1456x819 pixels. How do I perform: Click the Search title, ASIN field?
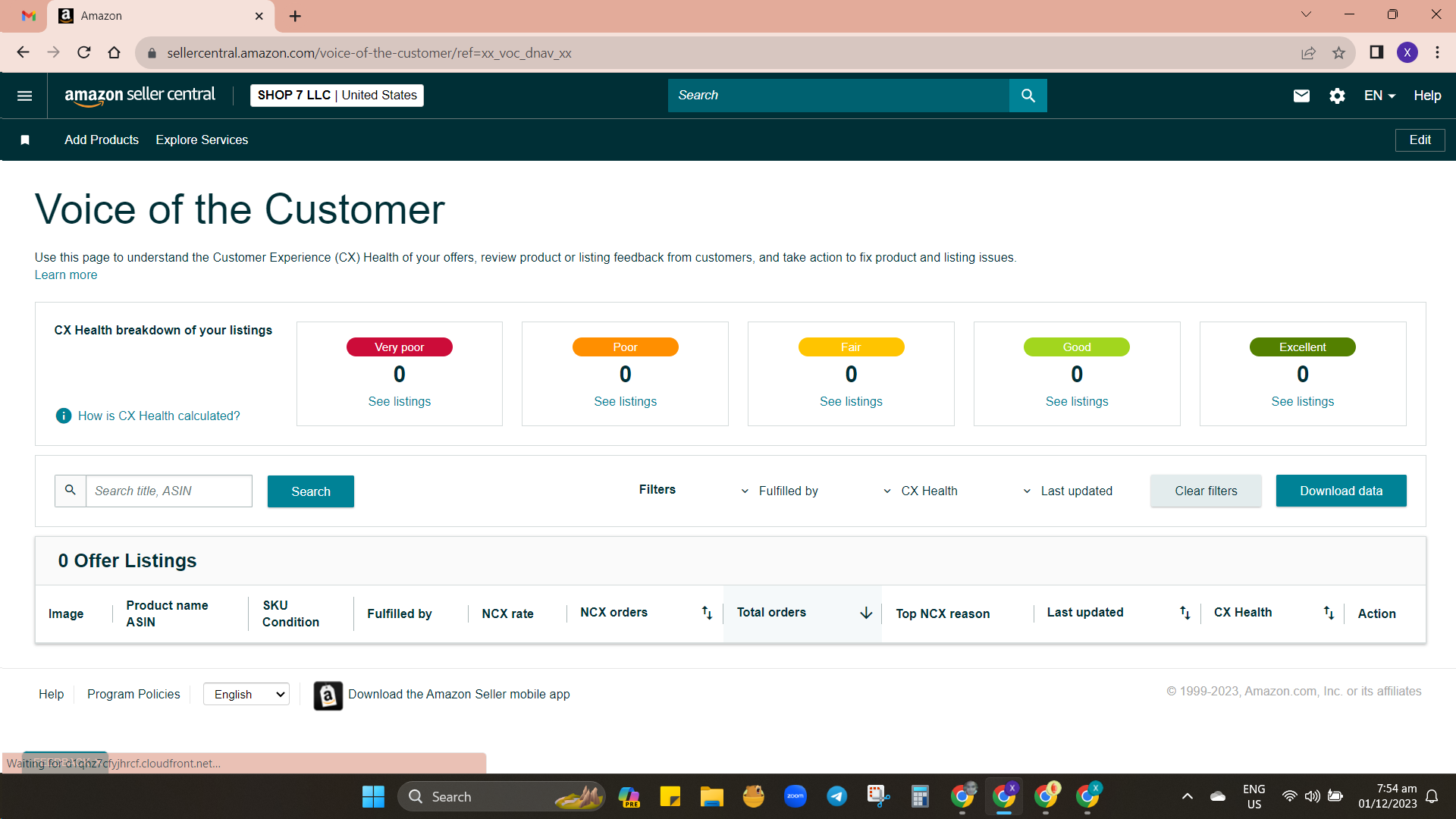click(168, 491)
